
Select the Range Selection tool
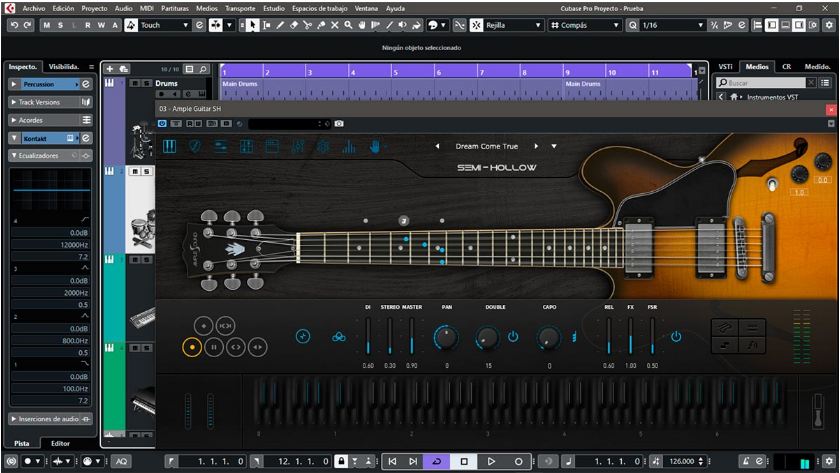(x=266, y=25)
